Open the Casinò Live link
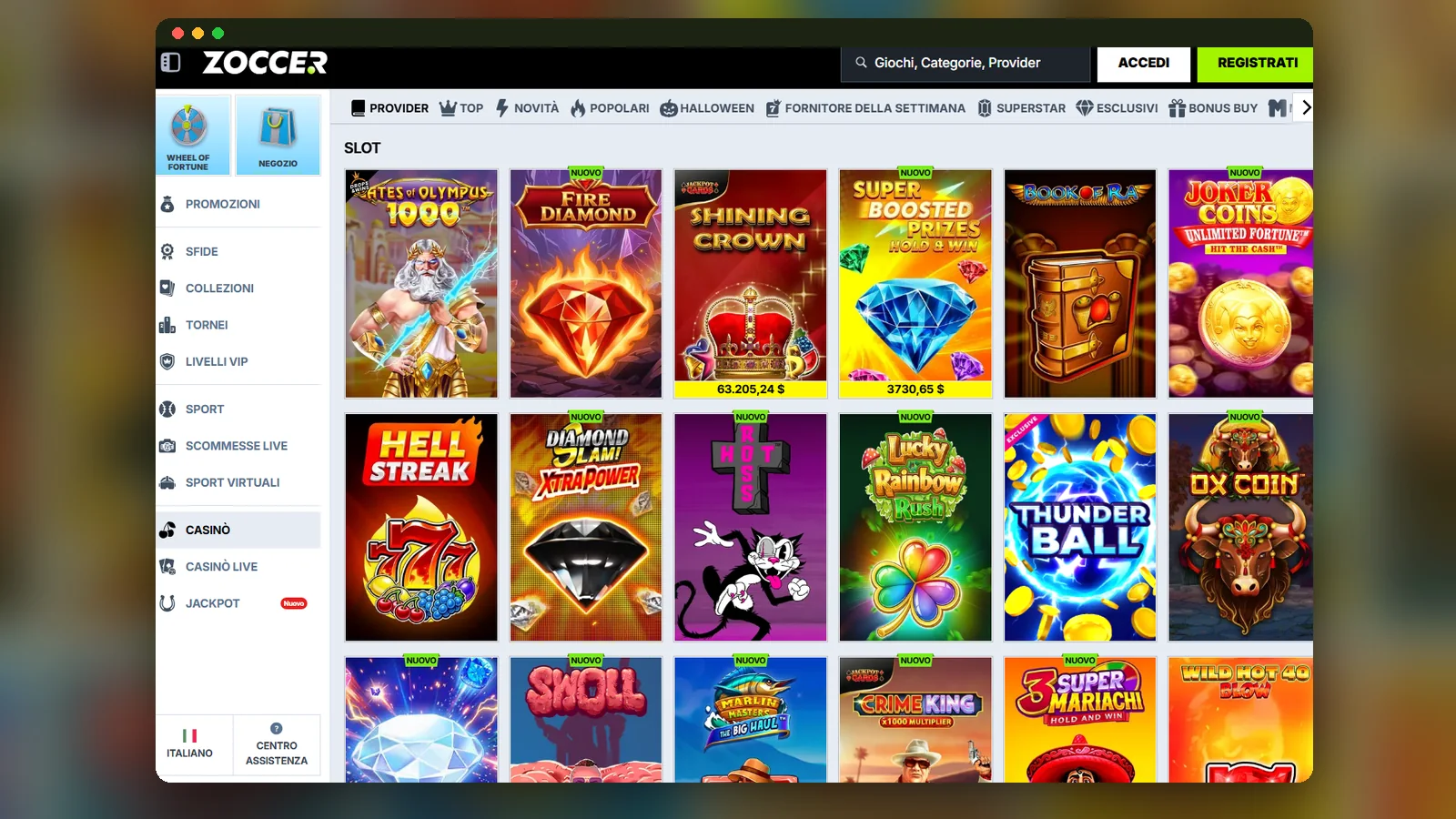This screenshot has width=1456, height=819. (221, 566)
